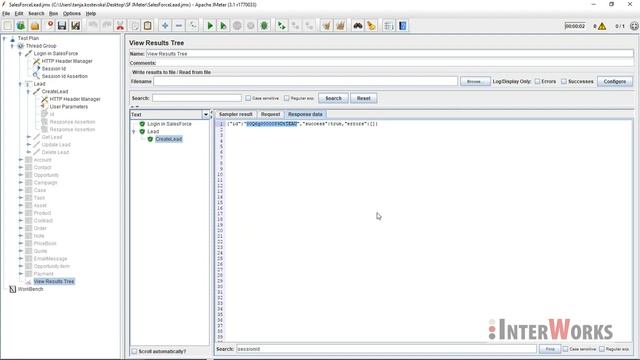This screenshot has width=640, height=360.
Task: Click the warning triangle error counter icon
Action: (602, 26)
